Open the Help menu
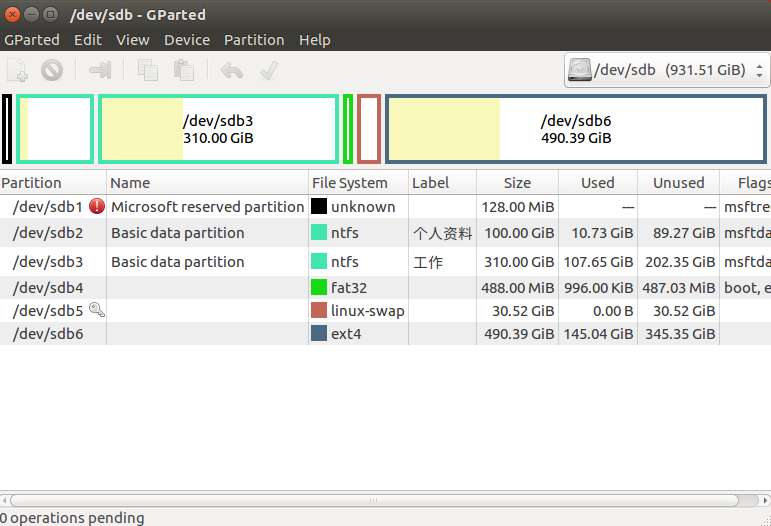This screenshot has width=771, height=526. 315,40
